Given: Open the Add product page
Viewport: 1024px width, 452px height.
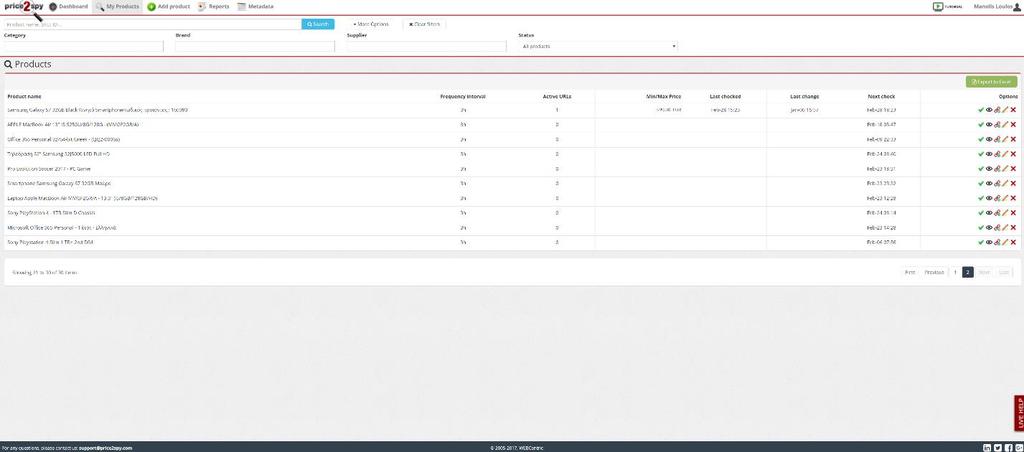Looking at the screenshot, I should tap(168, 7).
